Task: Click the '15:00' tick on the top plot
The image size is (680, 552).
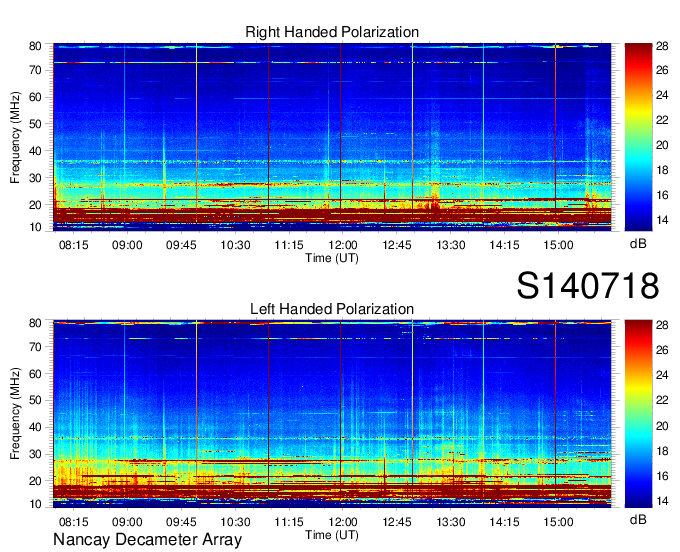Action: [558, 245]
